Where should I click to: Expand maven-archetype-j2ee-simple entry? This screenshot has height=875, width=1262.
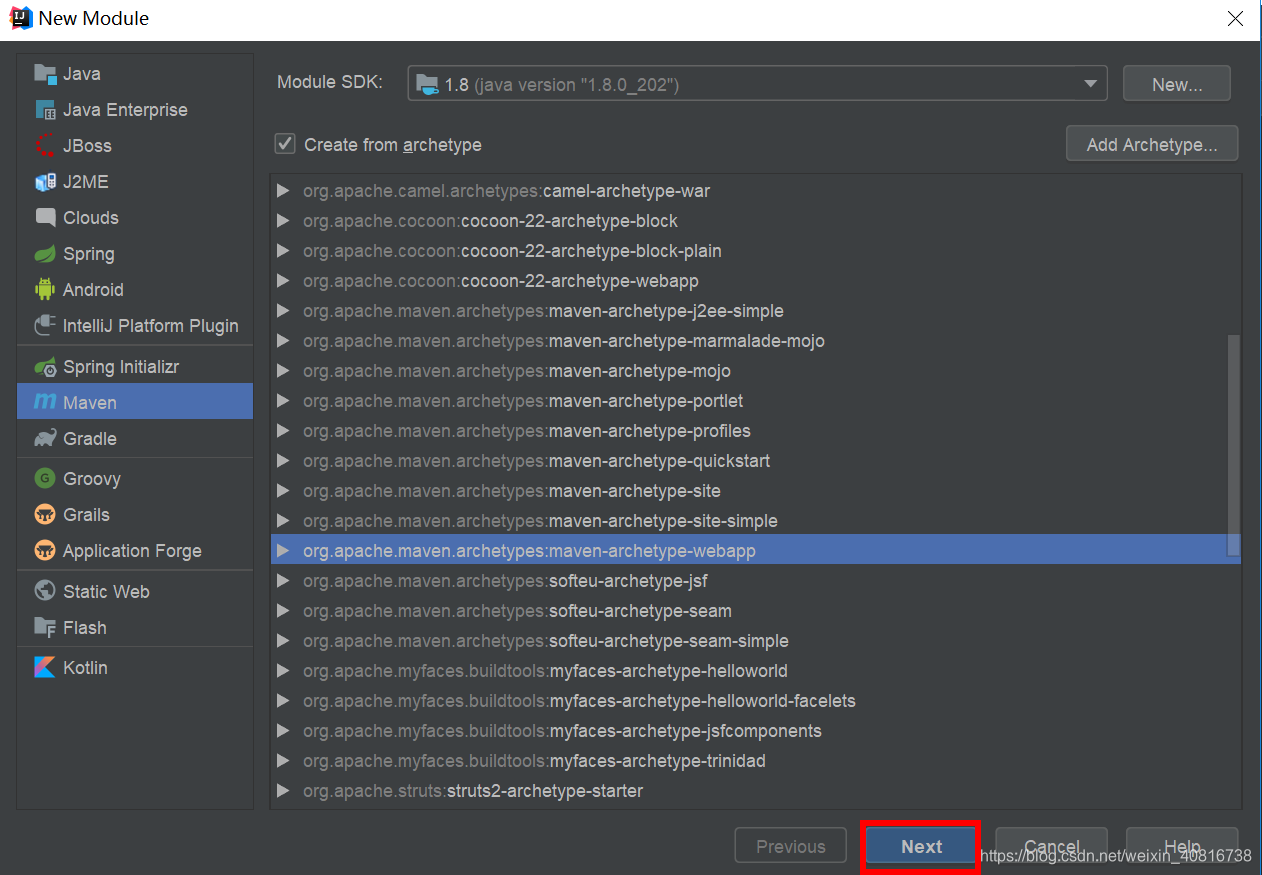point(283,310)
